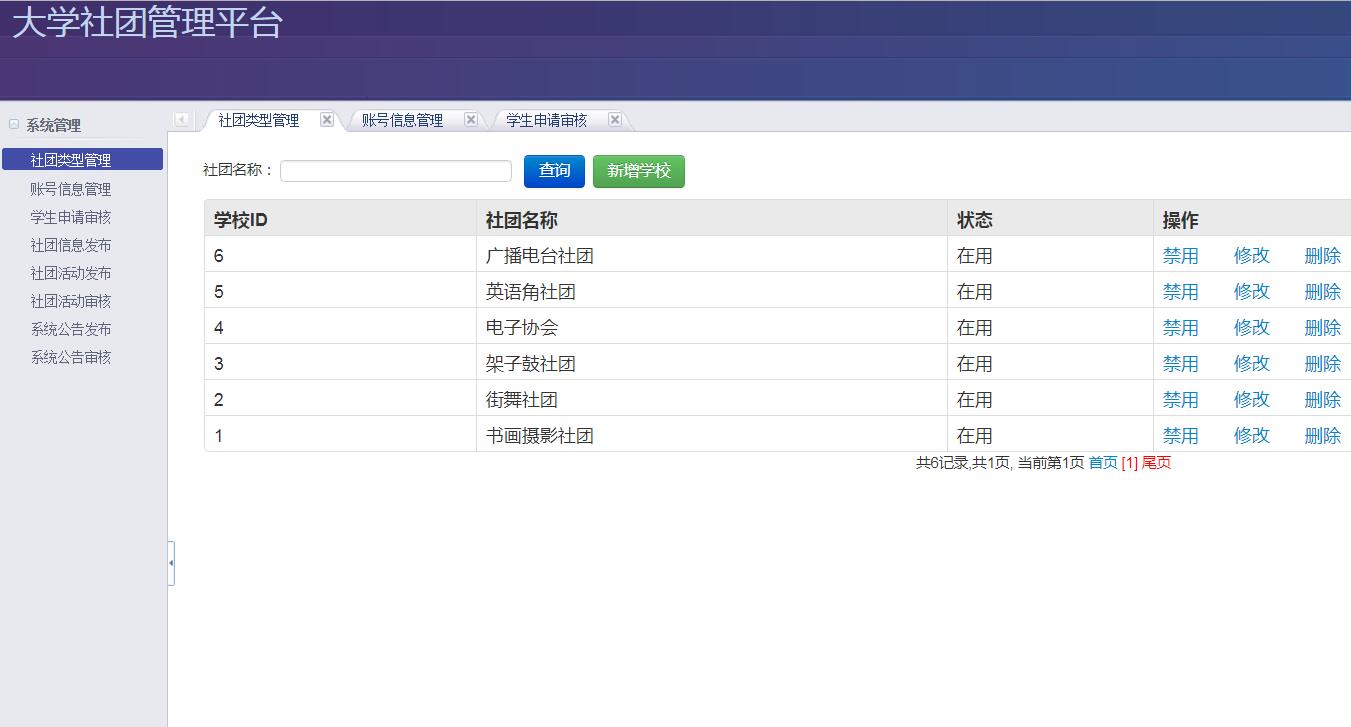Screen dimensions: 1351x727
Task: Open 系统公告发布 in the sidebar
Action: coord(71,329)
